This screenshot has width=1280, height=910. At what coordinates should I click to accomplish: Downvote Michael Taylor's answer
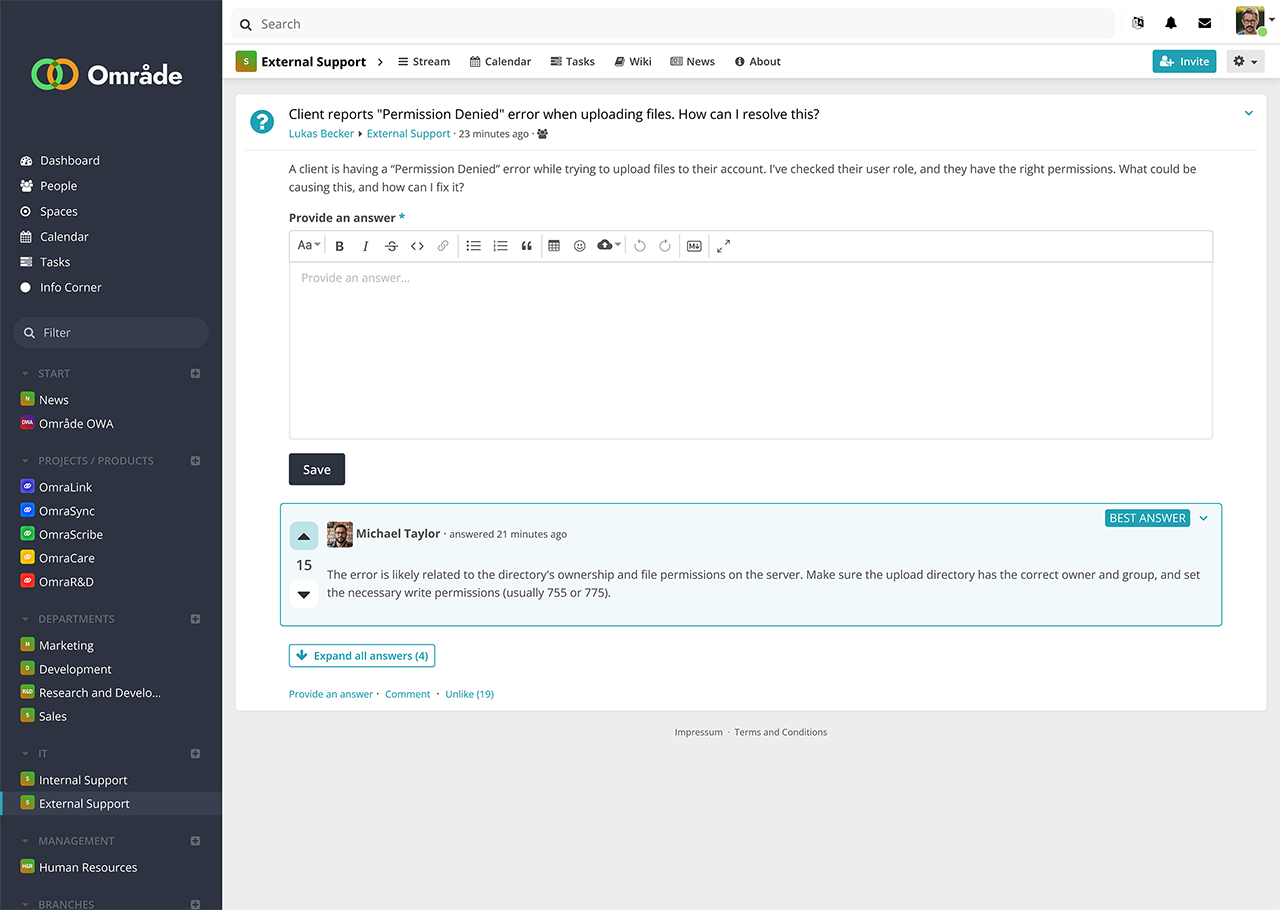pyautogui.click(x=304, y=594)
